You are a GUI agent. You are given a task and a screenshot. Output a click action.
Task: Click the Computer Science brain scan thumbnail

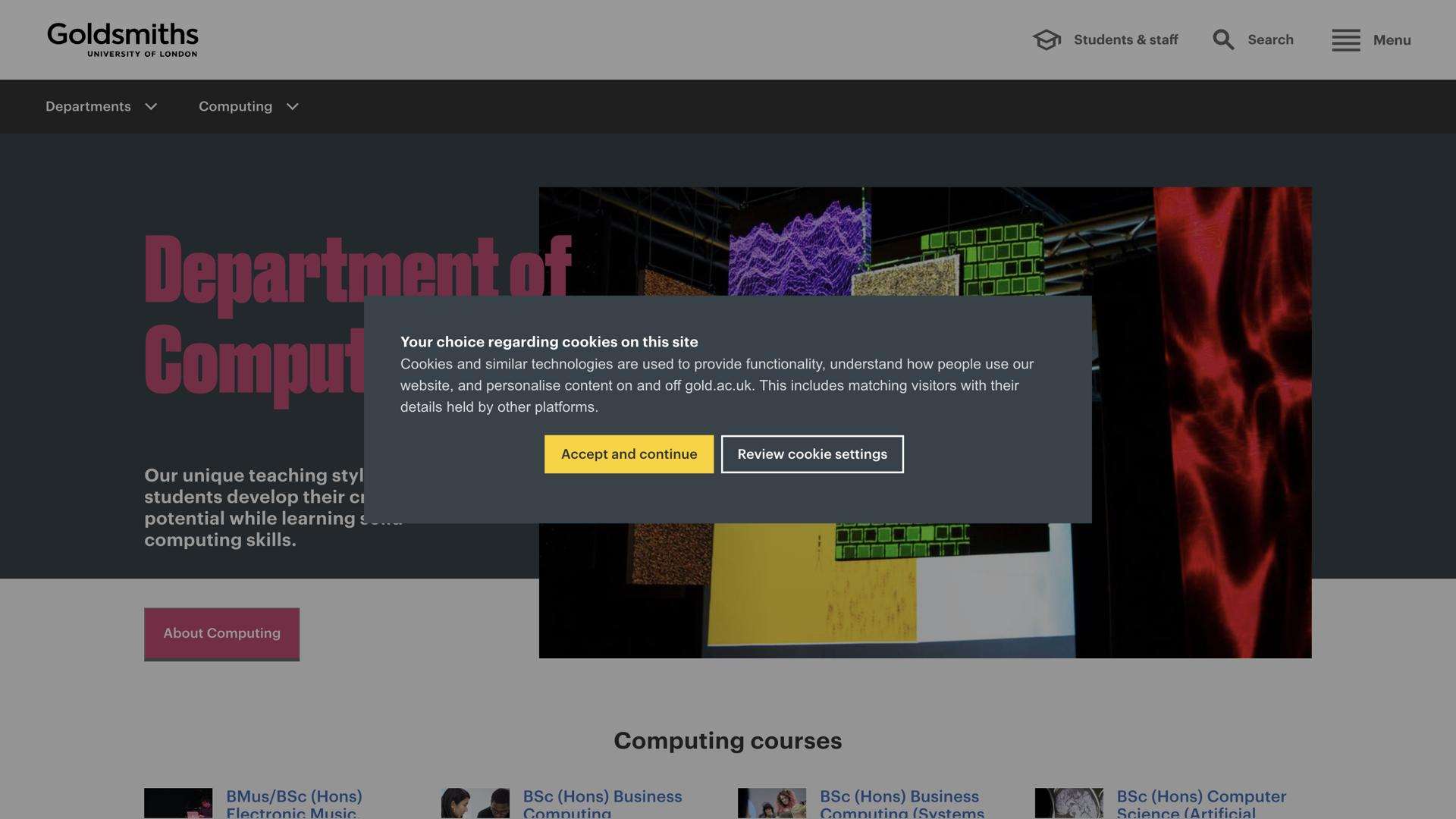pyautogui.click(x=1068, y=804)
